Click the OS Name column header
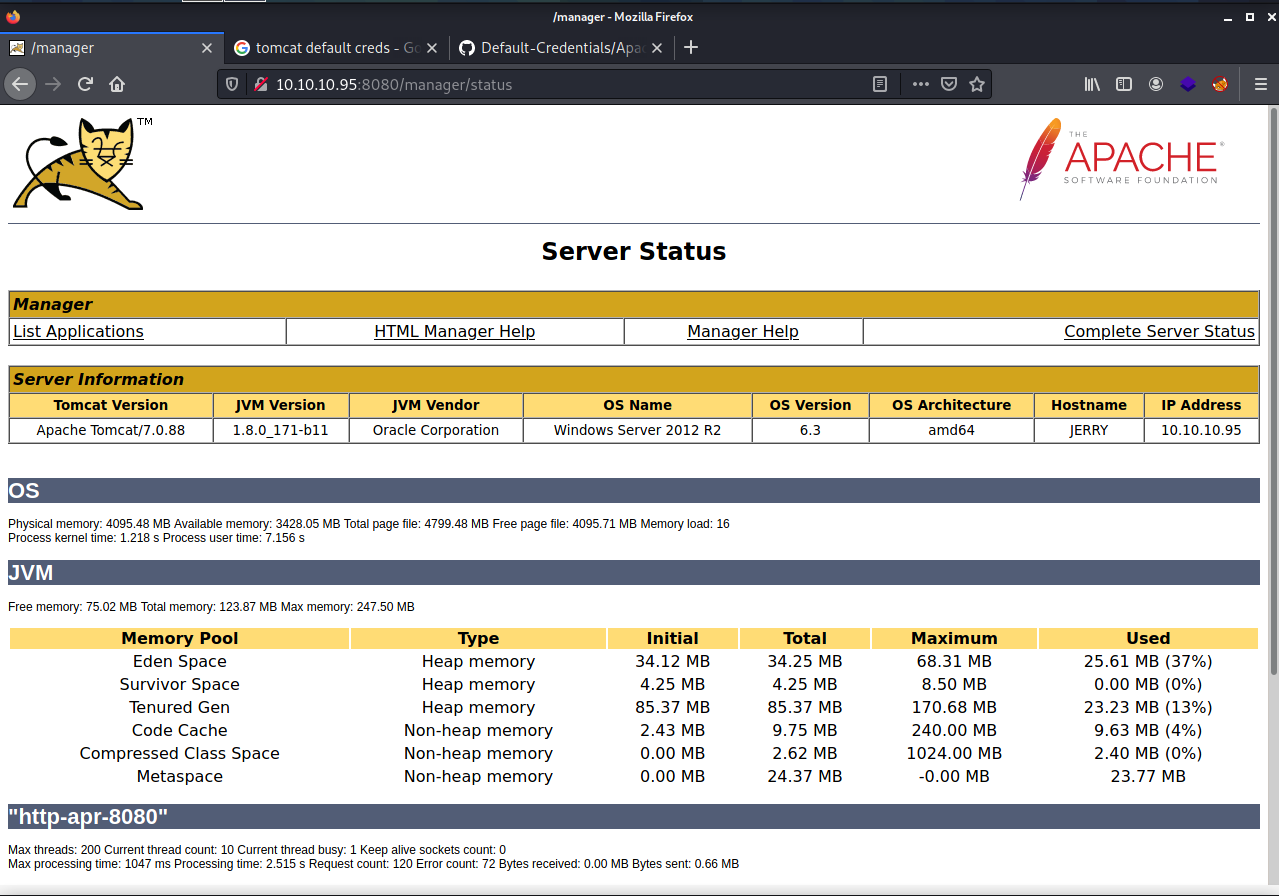1279x896 pixels. click(638, 405)
